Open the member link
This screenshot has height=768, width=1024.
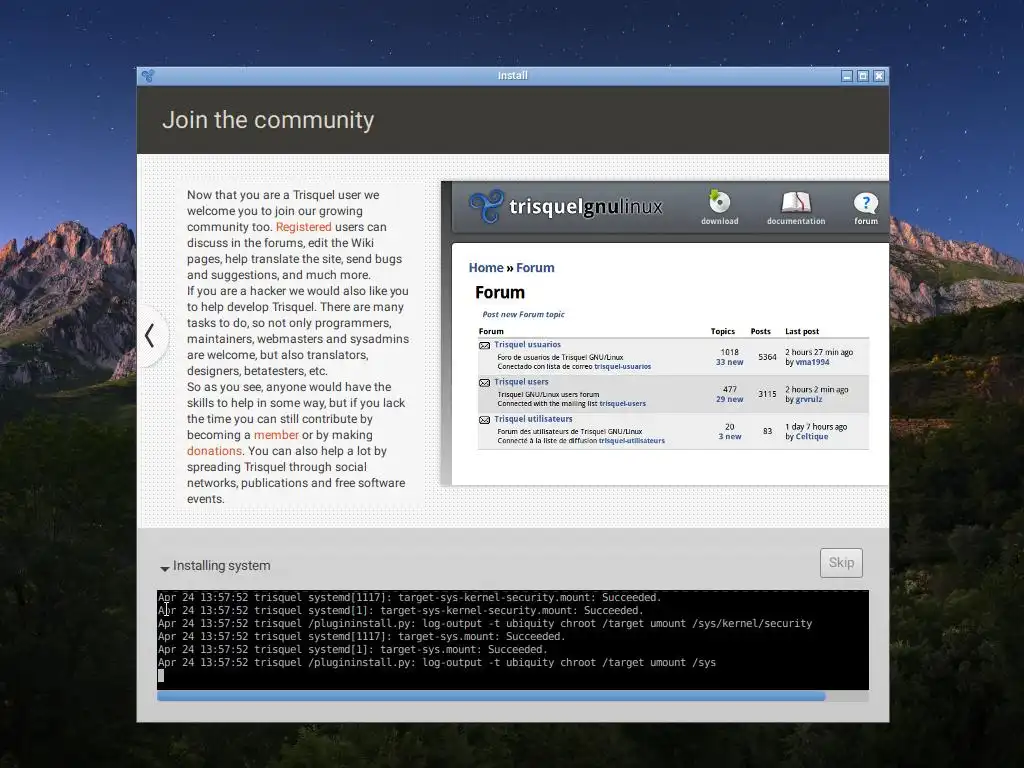tap(276, 435)
